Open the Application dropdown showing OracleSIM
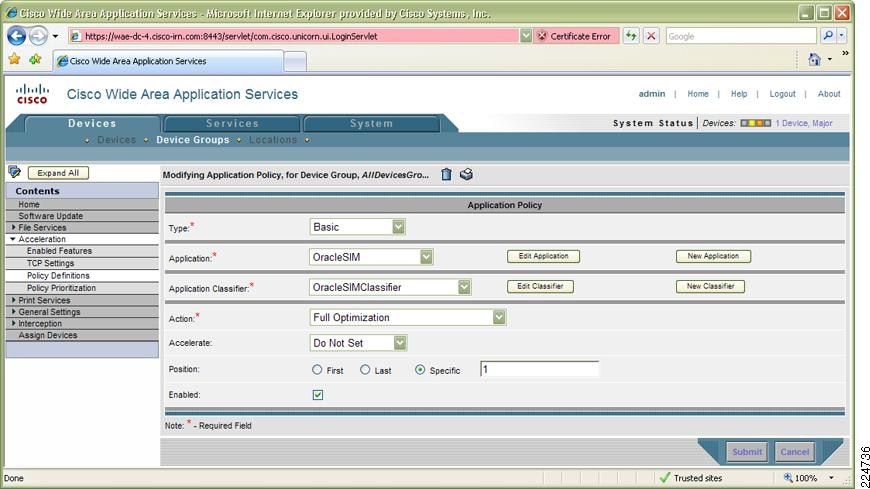The width and height of the screenshot is (870, 489). coord(371,257)
